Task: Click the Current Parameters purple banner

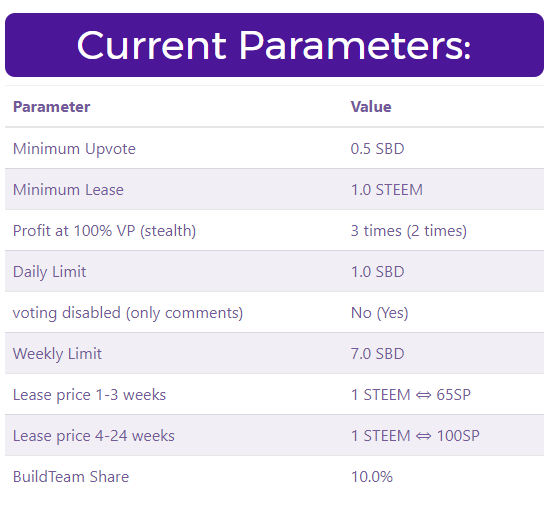Action: 274,45
